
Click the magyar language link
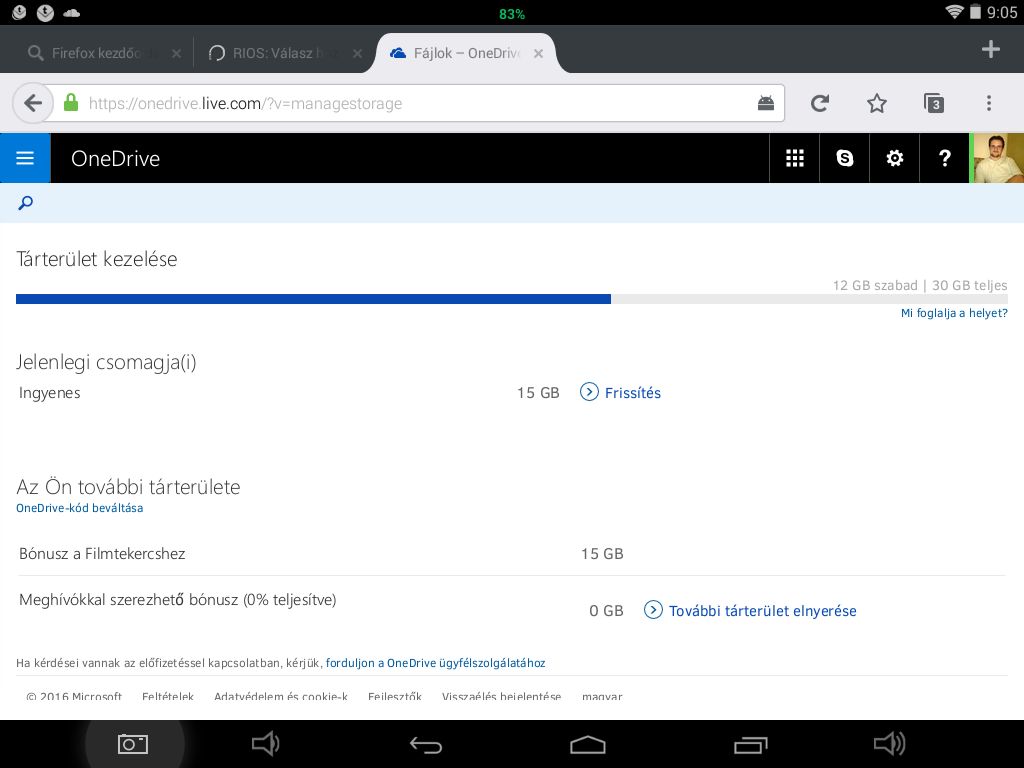601,696
